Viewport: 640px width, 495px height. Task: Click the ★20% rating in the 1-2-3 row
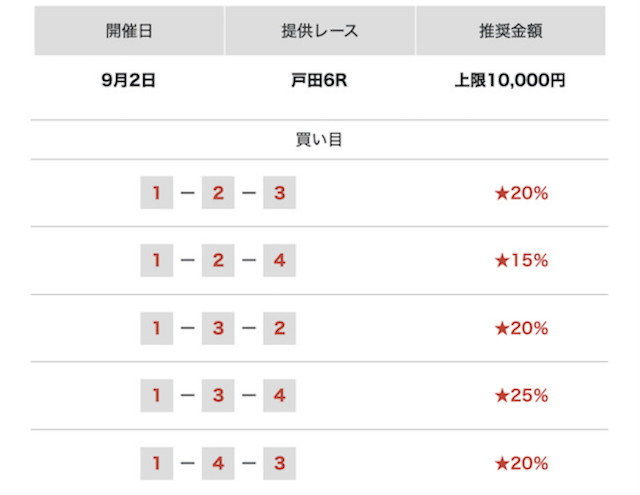click(x=521, y=193)
